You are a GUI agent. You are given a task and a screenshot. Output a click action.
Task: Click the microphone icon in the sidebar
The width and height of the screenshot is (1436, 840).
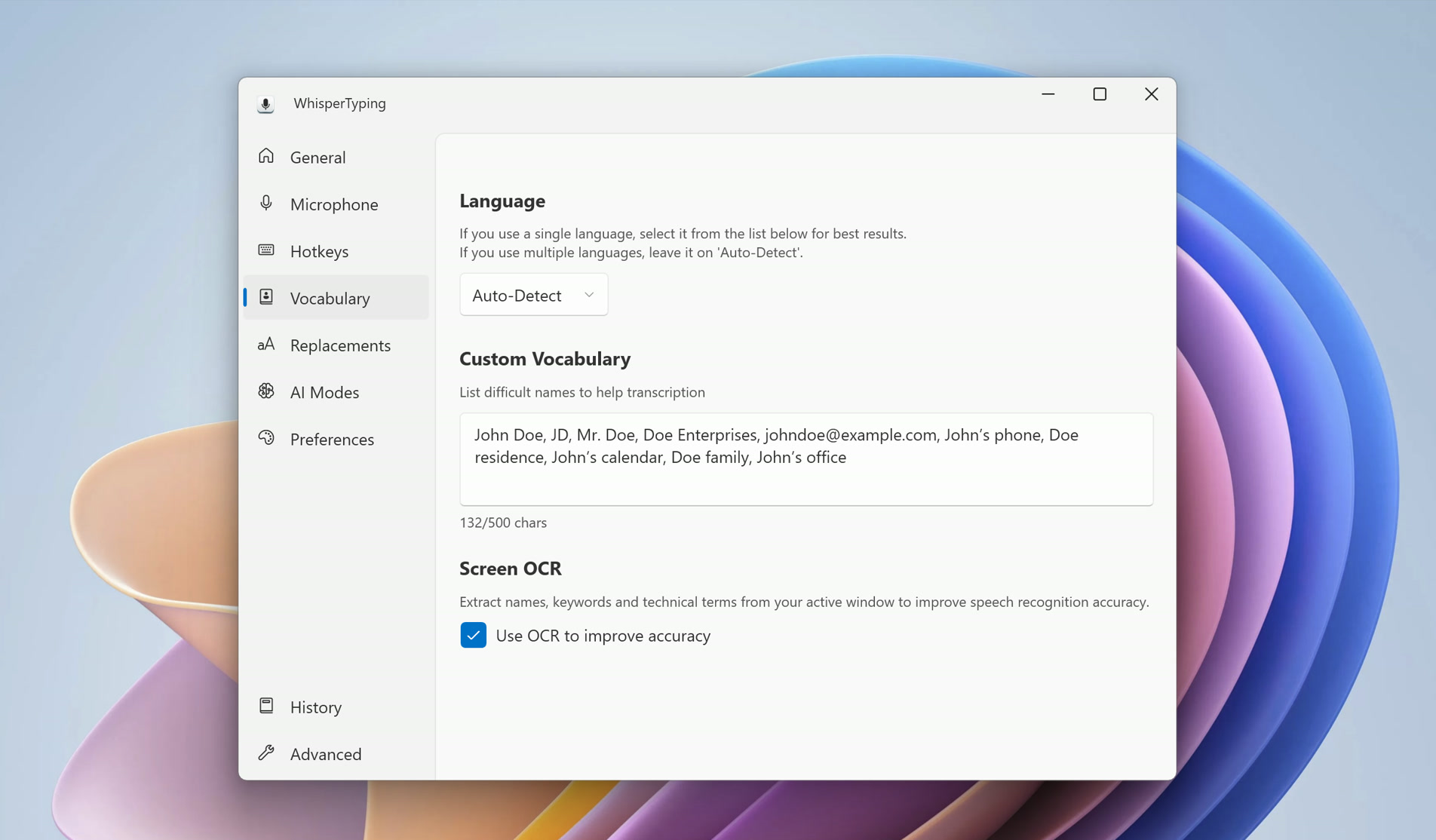[x=266, y=203]
